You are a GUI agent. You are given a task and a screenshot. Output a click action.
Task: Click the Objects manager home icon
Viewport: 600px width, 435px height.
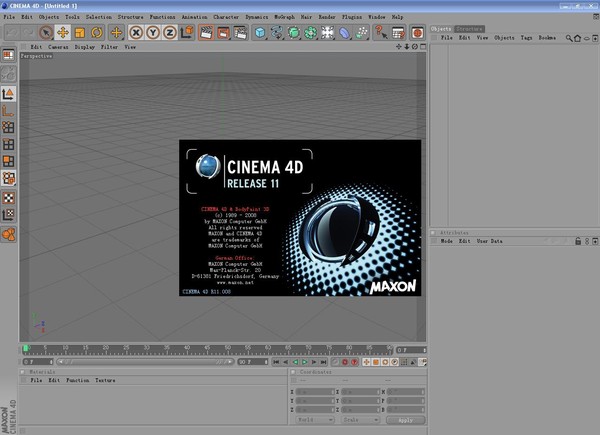coord(577,38)
